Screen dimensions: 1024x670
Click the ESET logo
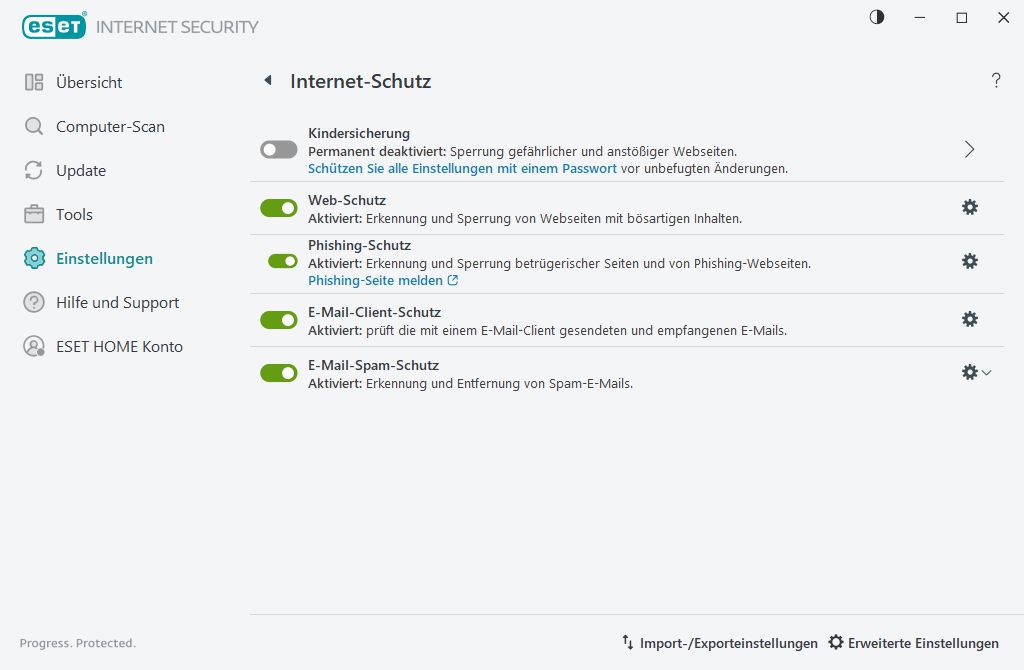tap(53, 27)
